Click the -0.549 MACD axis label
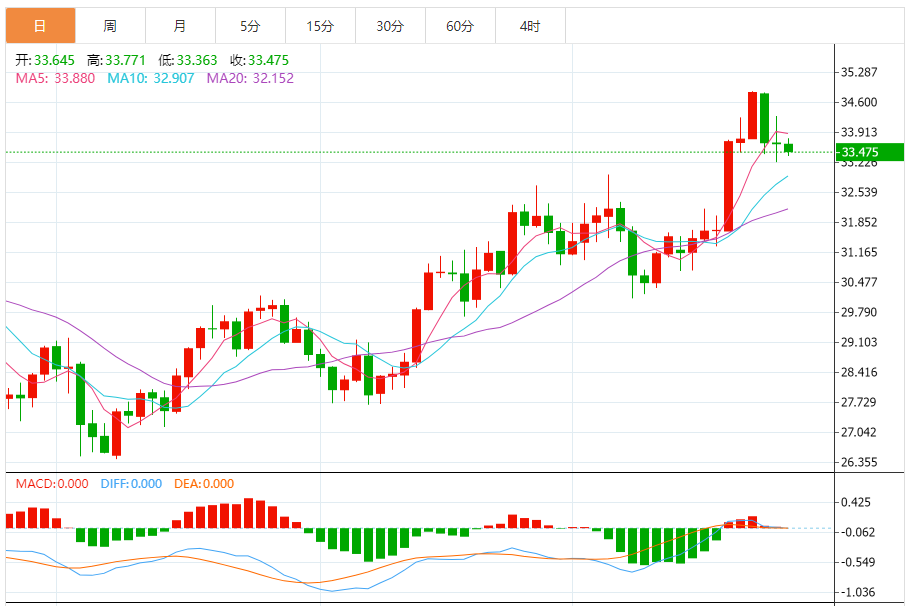 click(856, 563)
